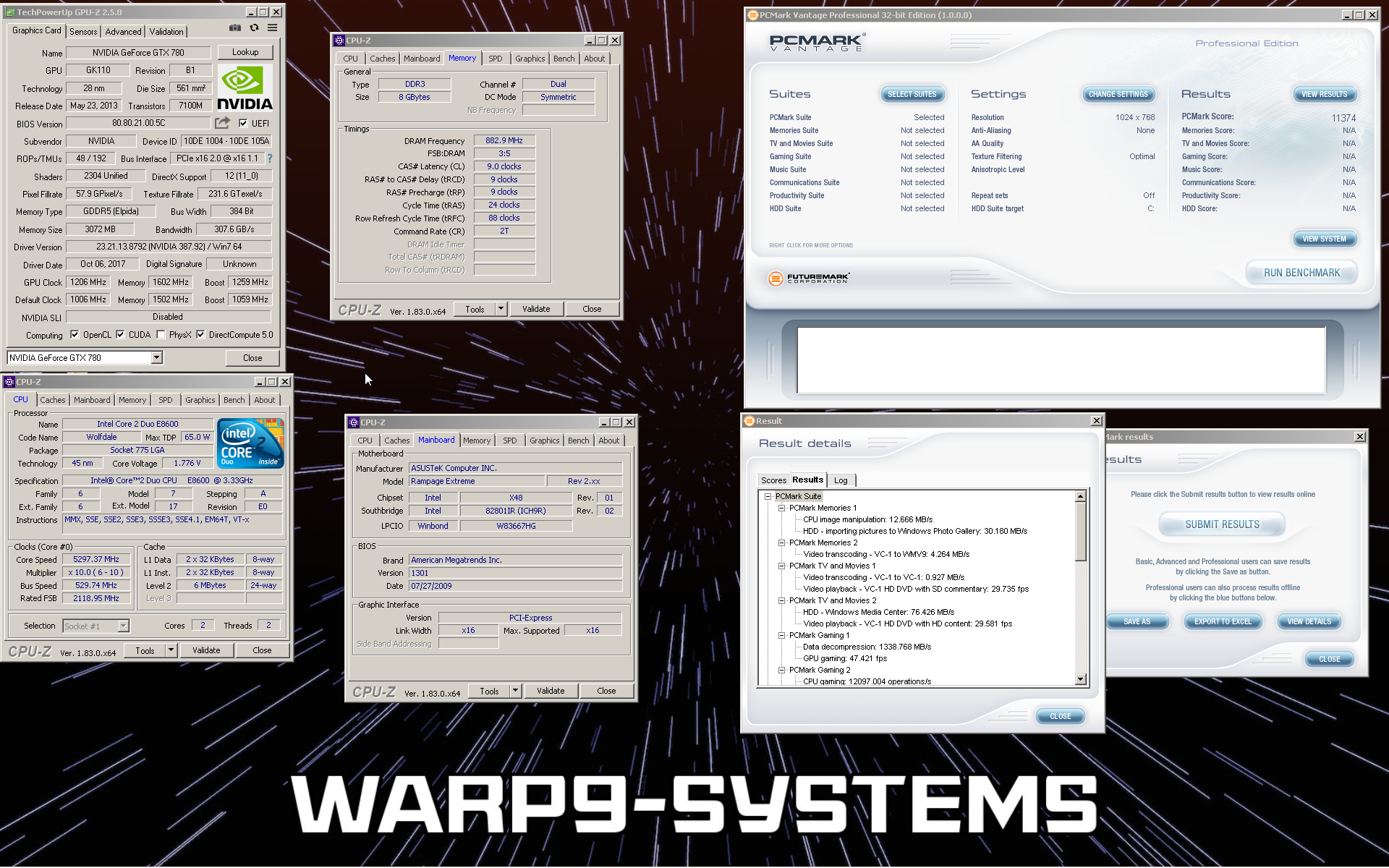
Task: Collapse the PCMark Memories 2 node
Action: tap(781, 542)
